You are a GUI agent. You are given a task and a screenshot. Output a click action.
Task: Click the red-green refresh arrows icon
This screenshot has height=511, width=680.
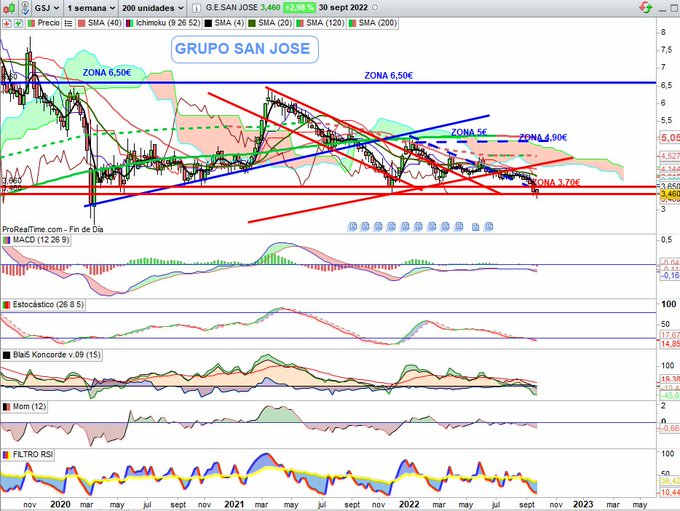(x=646, y=7)
